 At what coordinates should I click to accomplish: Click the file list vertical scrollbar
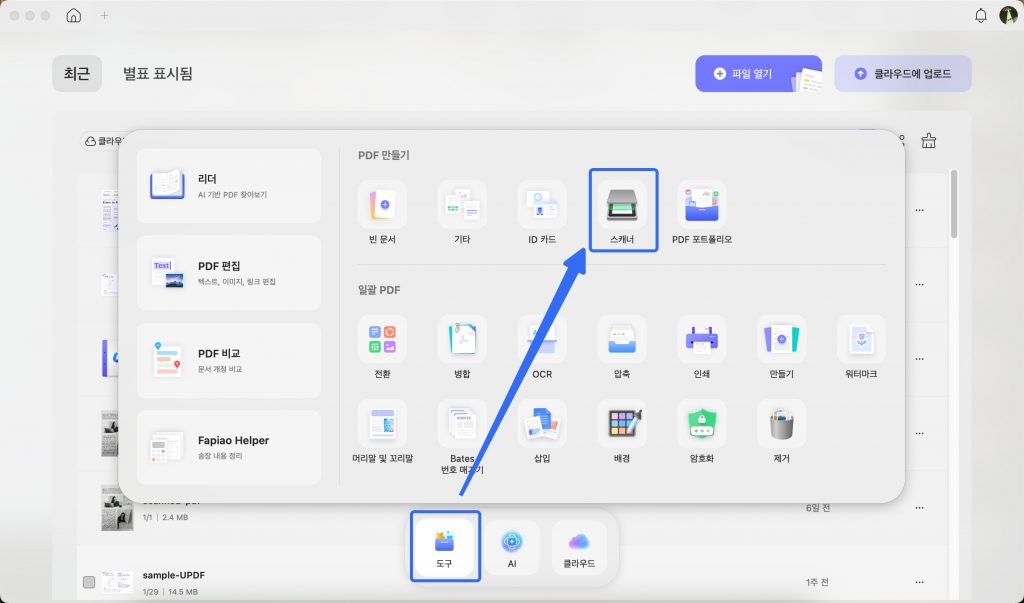point(953,204)
